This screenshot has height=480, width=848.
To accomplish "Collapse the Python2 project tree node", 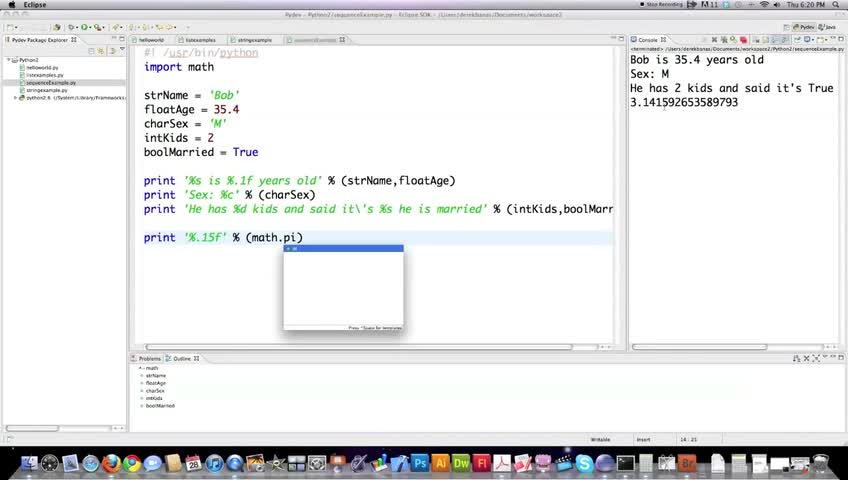I will [9, 60].
